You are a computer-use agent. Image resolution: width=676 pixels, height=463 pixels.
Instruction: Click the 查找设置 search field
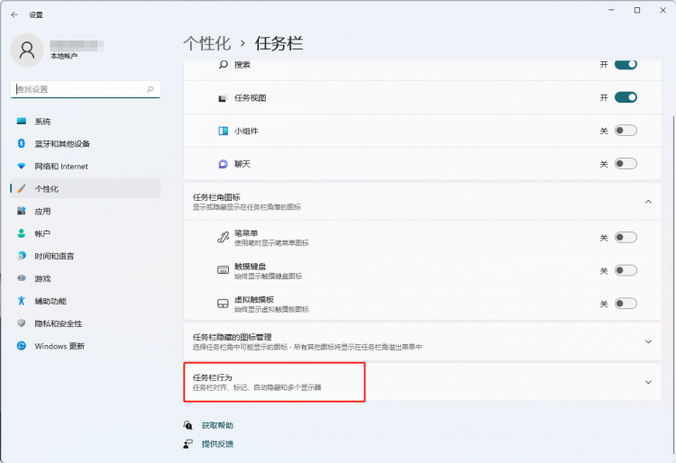(x=85, y=89)
